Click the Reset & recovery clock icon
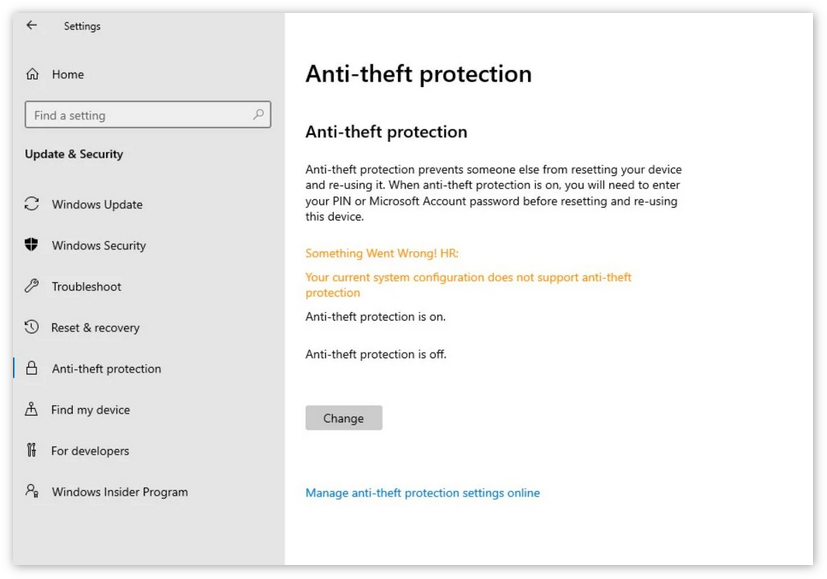 point(32,327)
